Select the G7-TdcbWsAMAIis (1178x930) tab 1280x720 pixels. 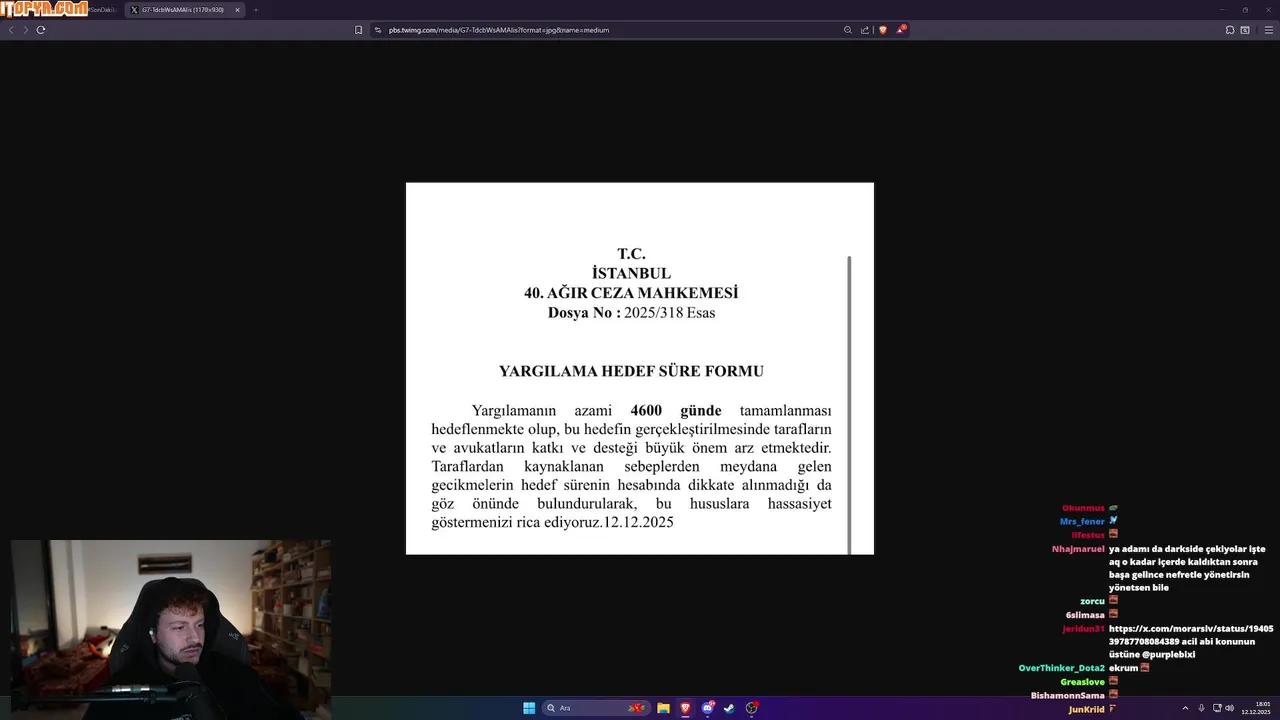(x=186, y=10)
